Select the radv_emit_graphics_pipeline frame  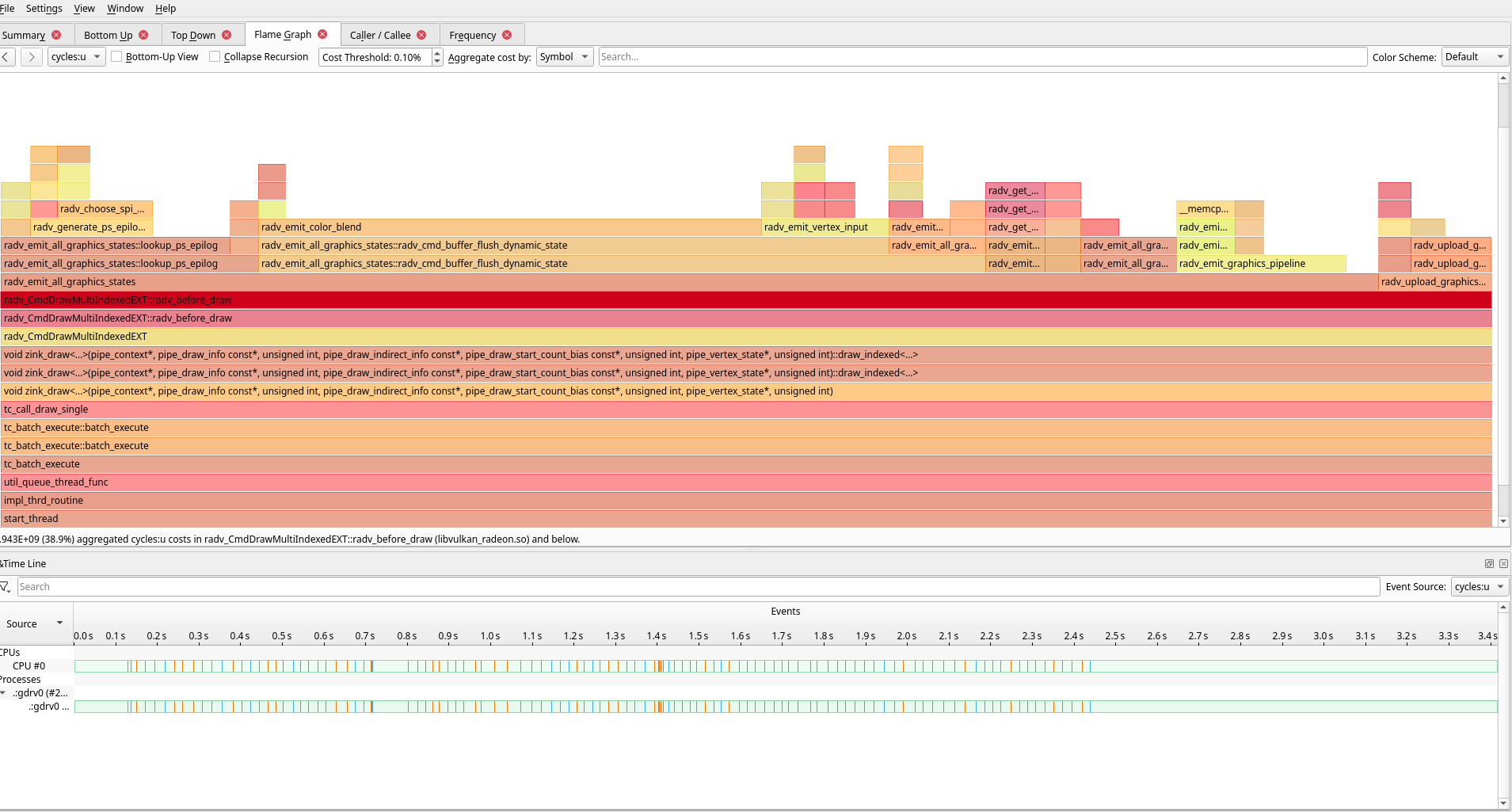click(x=1261, y=264)
